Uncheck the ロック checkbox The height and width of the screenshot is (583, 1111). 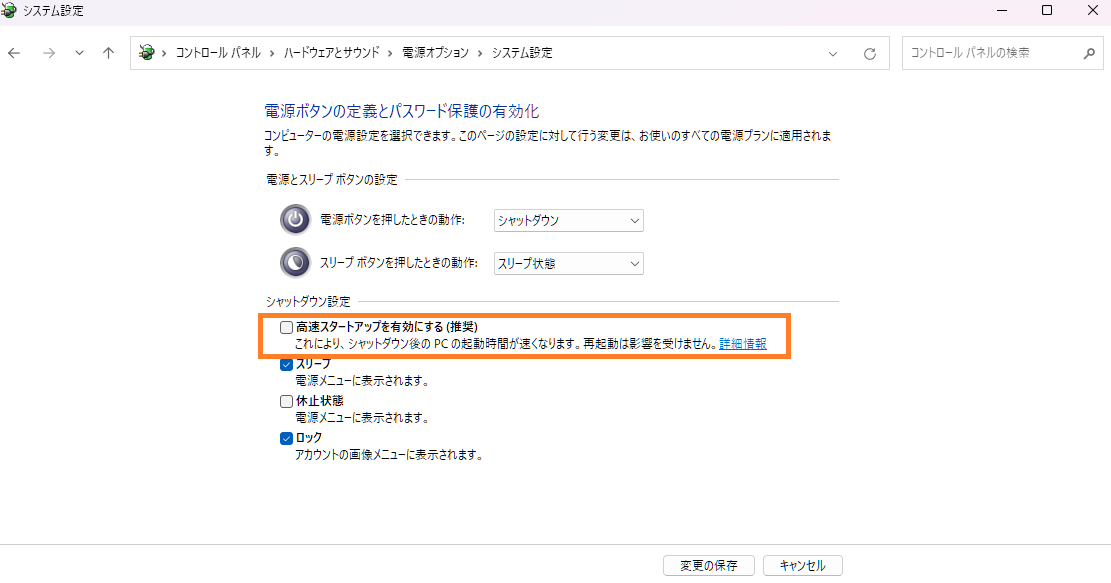286,438
